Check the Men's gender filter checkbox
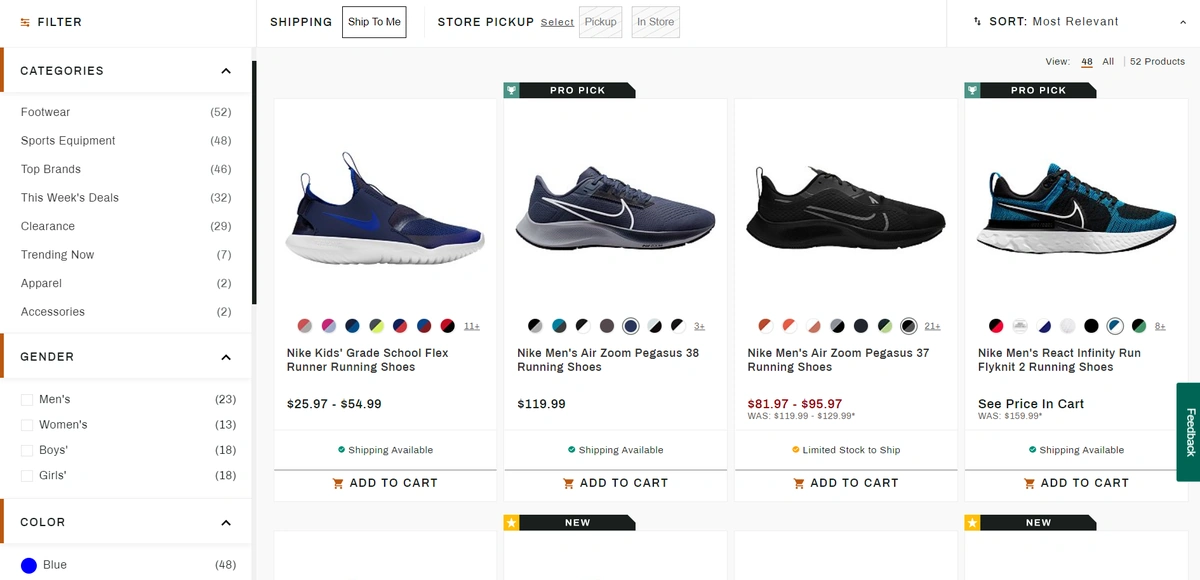 coord(27,398)
